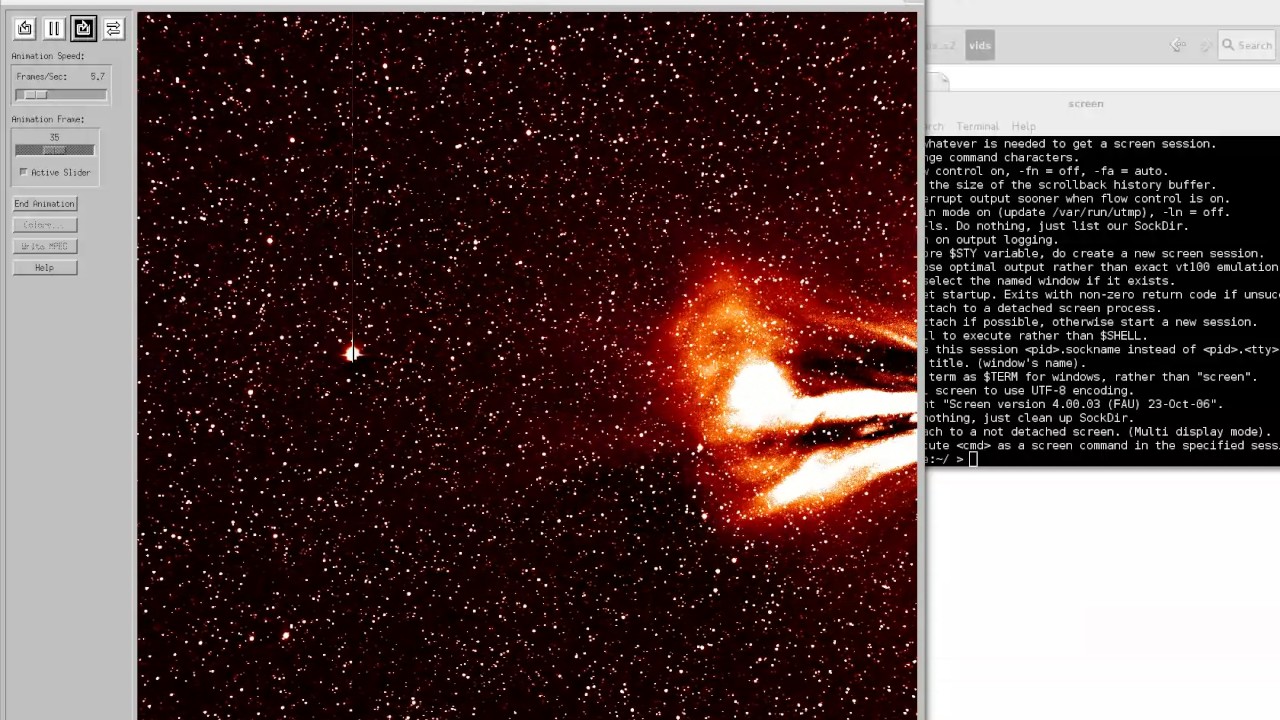
Task: Click the Write MPEG button
Action: coord(44,246)
